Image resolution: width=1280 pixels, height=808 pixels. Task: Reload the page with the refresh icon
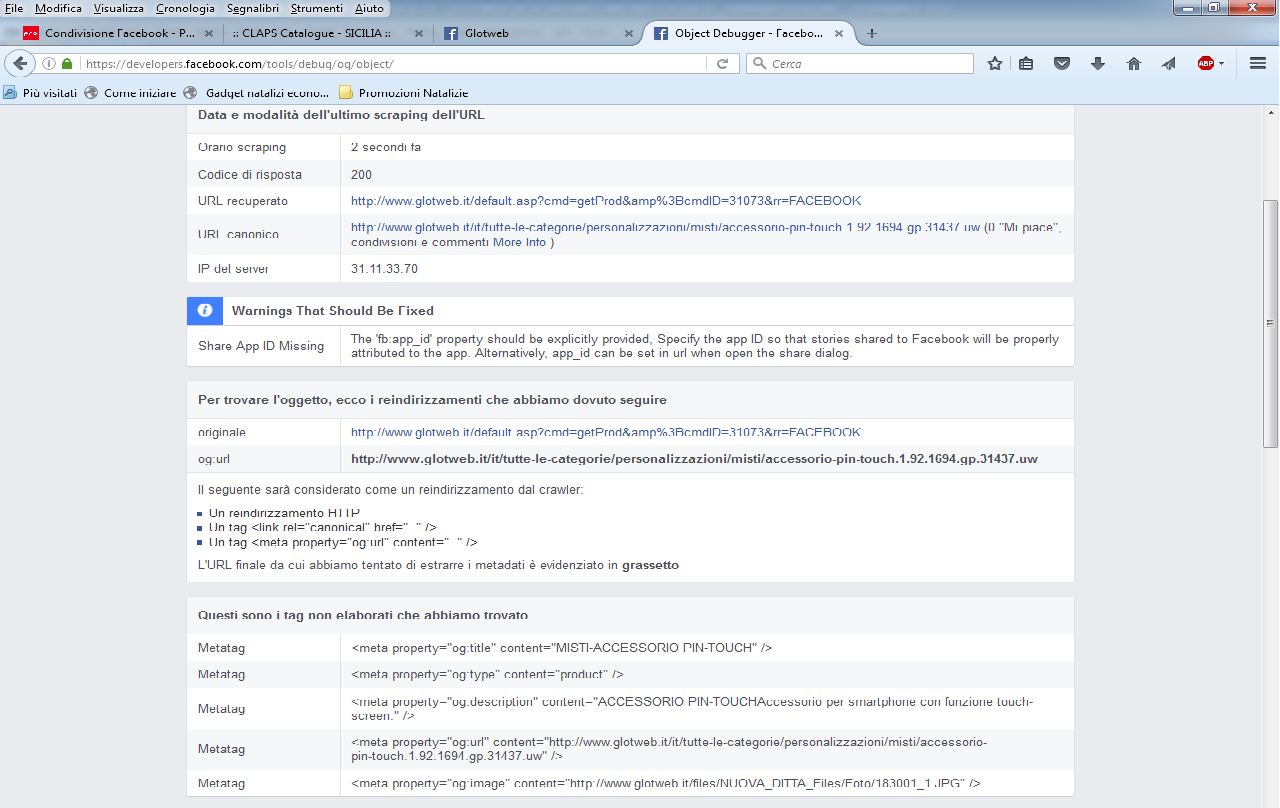click(722, 64)
